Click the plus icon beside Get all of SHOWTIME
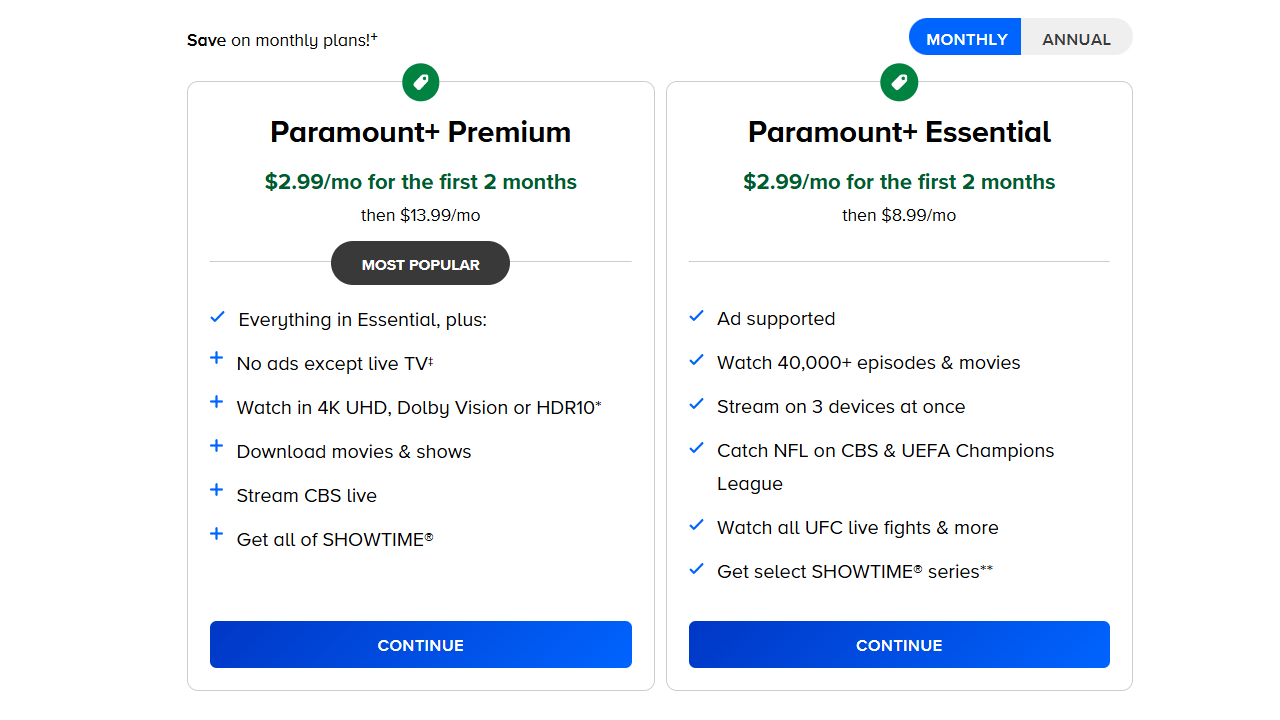1280x720 pixels. pos(216,534)
